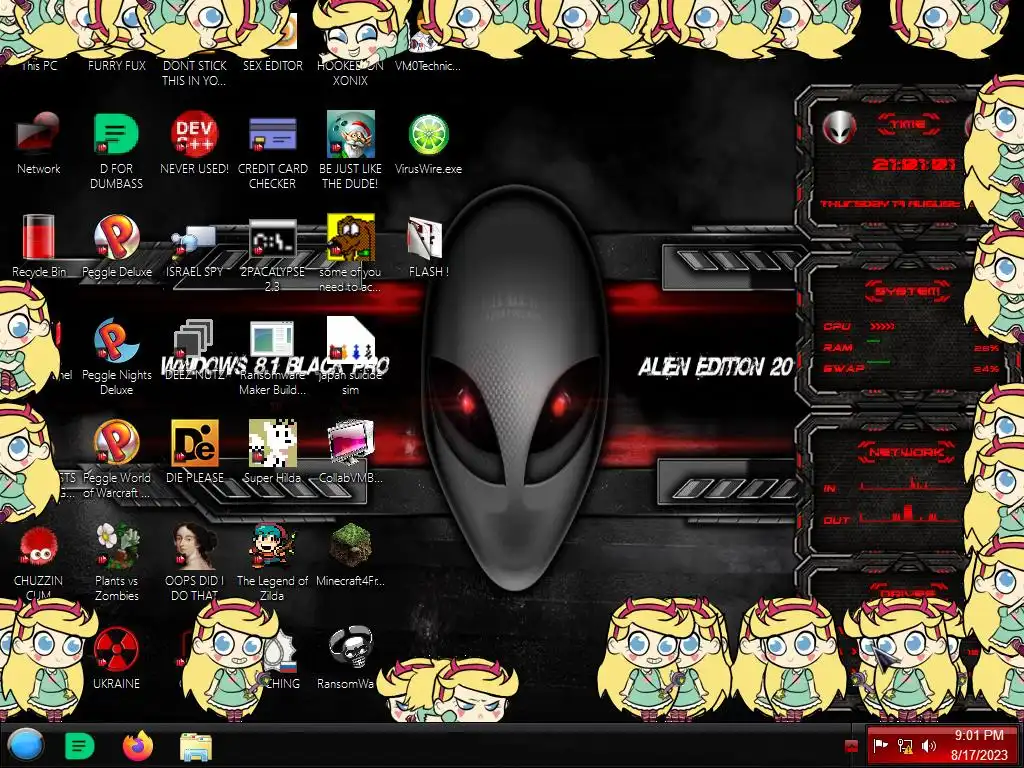Launch the NEVER USED! Dev-C++ icon

(194, 144)
